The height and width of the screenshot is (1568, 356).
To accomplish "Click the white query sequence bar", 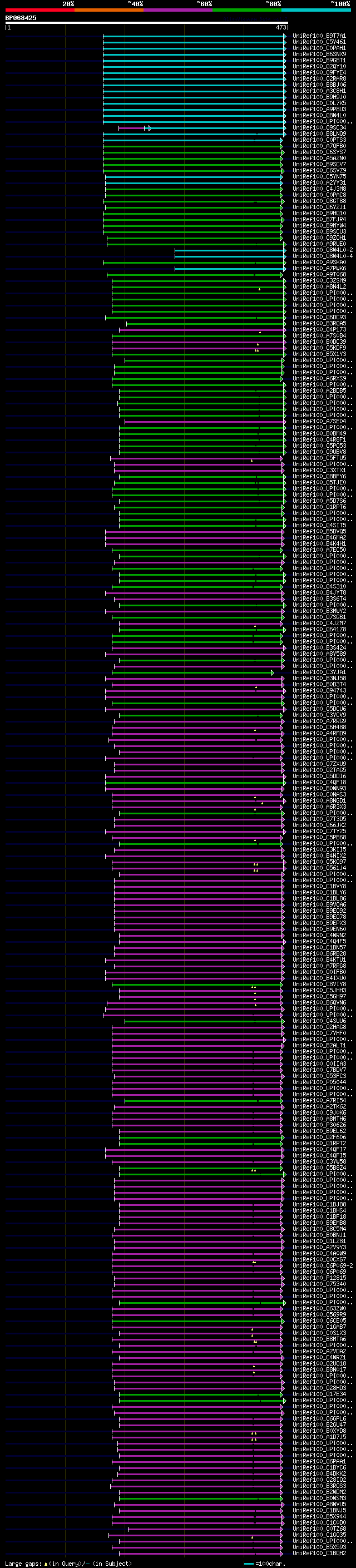I will pyautogui.click(x=147, y=22).
